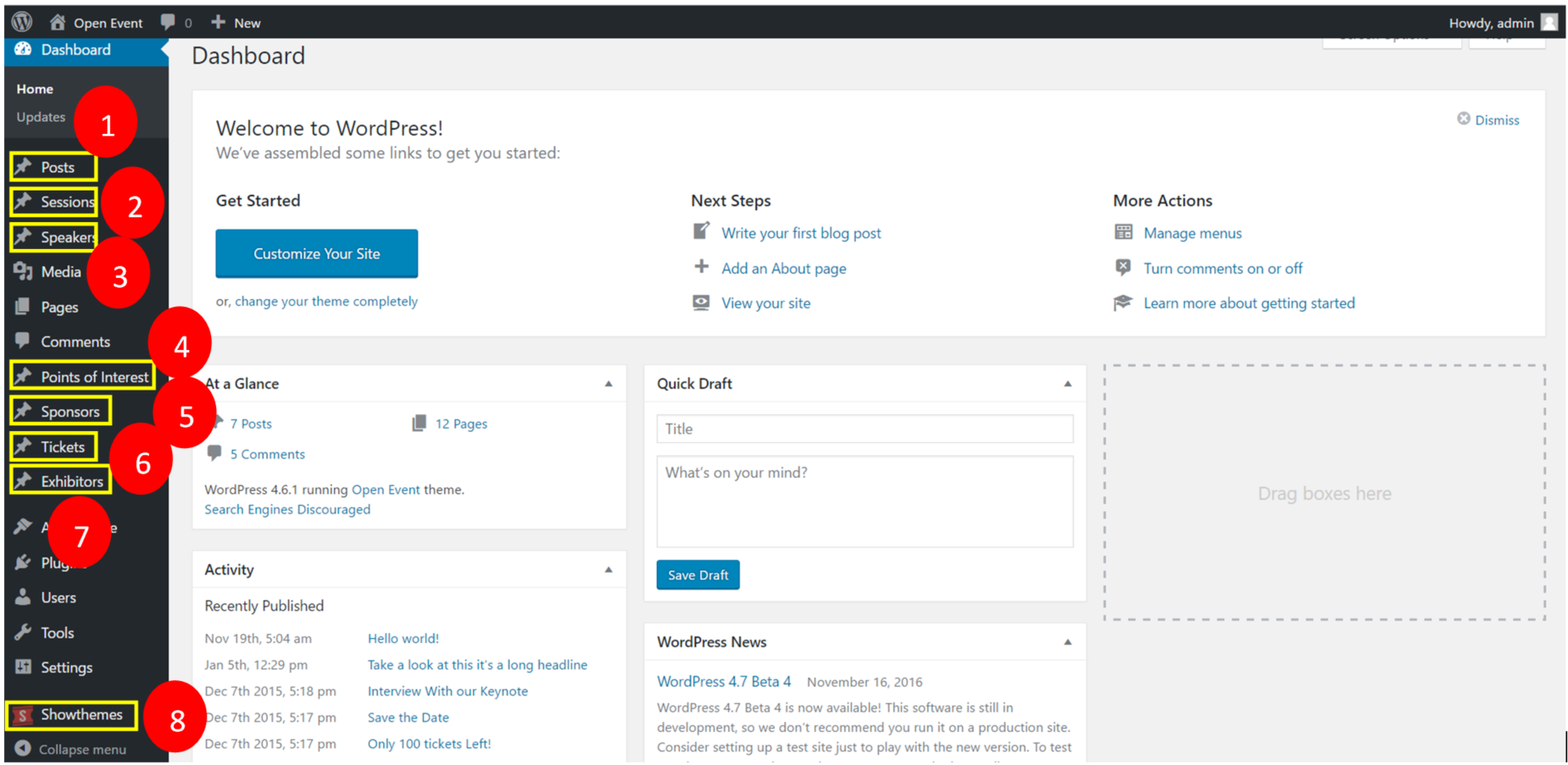Image resolution: width=1568 pixels, height=765 pixels.
Task: Click the Collapse menu arrow icon
Action: pos(23,749)
